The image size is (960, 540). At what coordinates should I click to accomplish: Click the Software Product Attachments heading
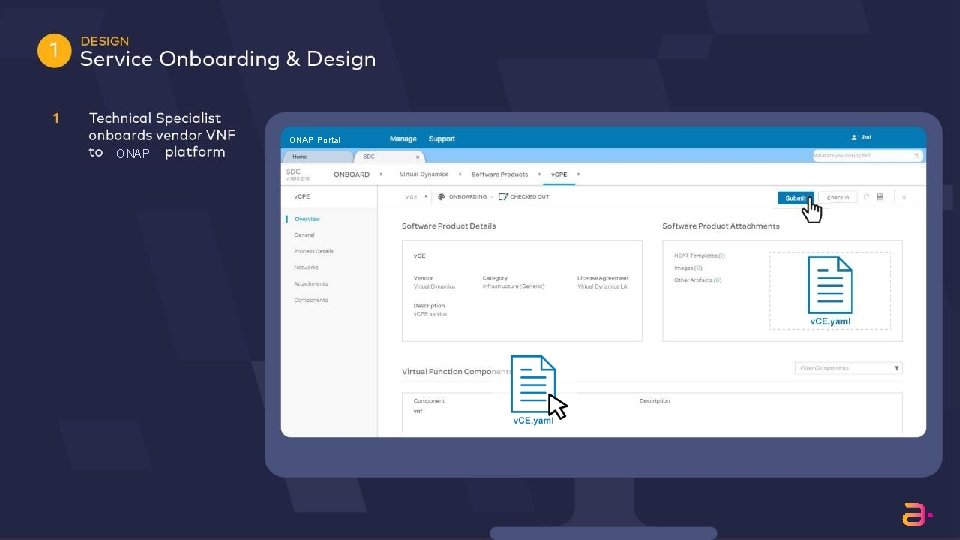coord(721,226)
